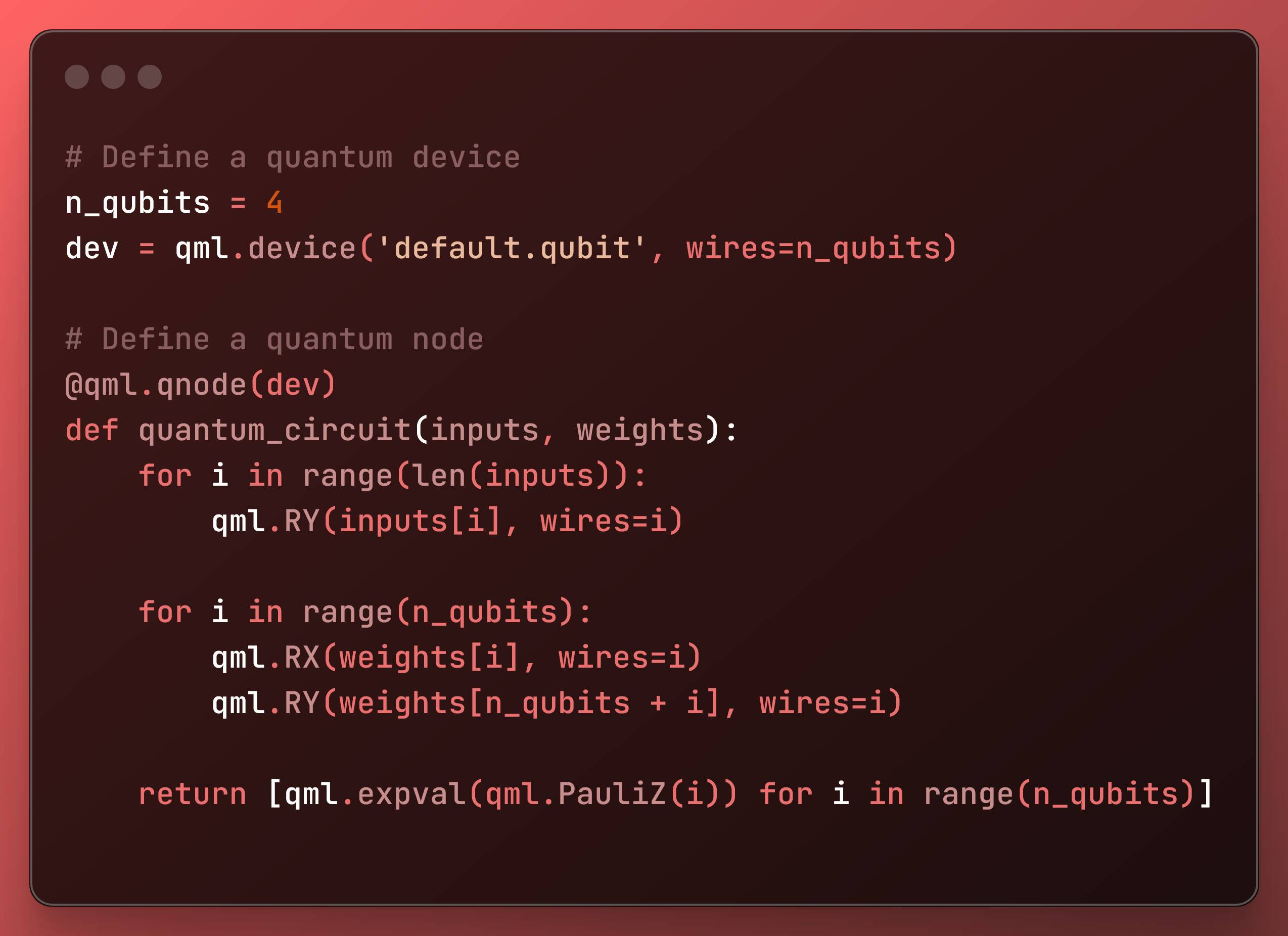Click the number 4 after n_qubits
This screenshot has height=936, width=1288.
click(274, 203)
